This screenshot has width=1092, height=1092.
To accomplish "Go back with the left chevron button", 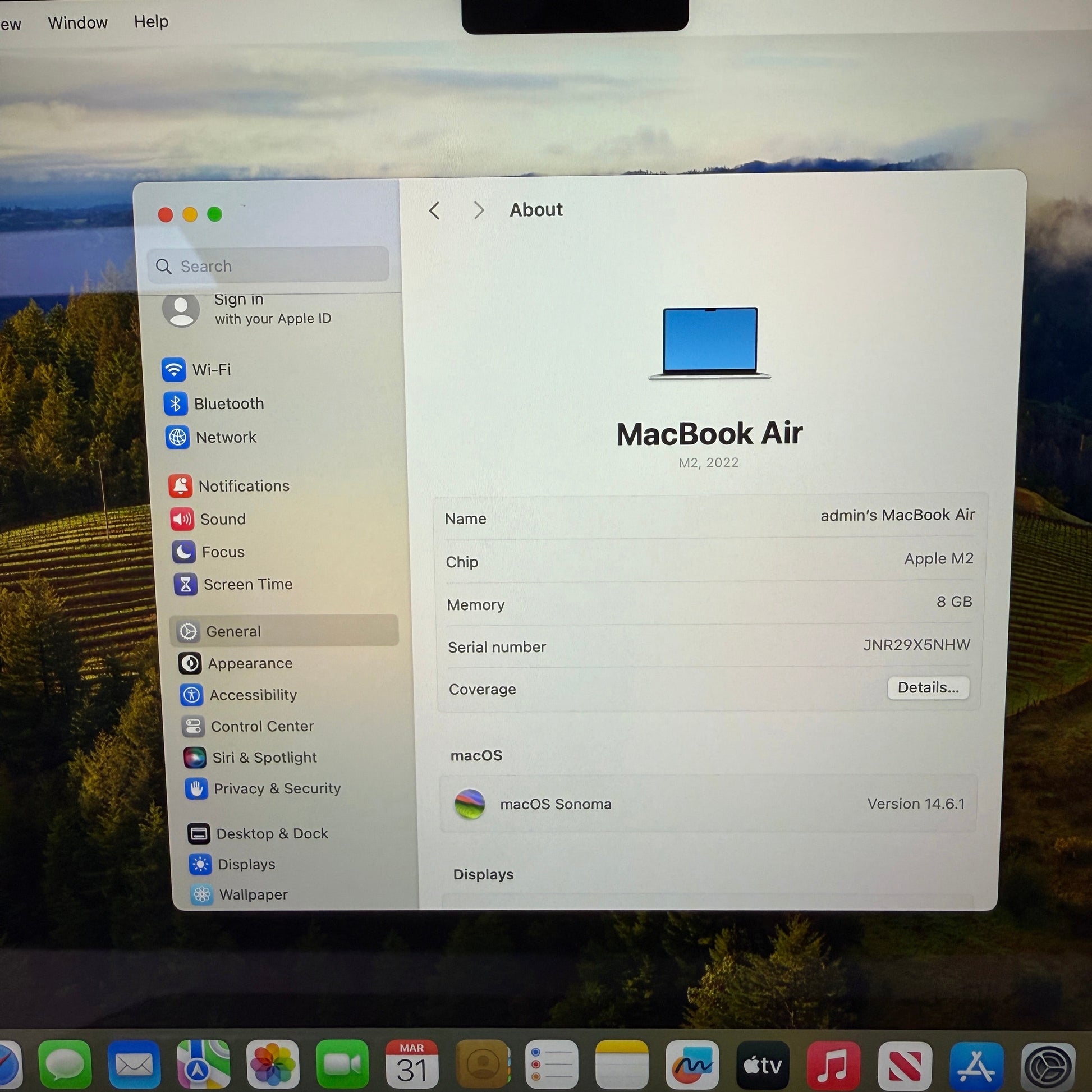I will click(434, 211).
